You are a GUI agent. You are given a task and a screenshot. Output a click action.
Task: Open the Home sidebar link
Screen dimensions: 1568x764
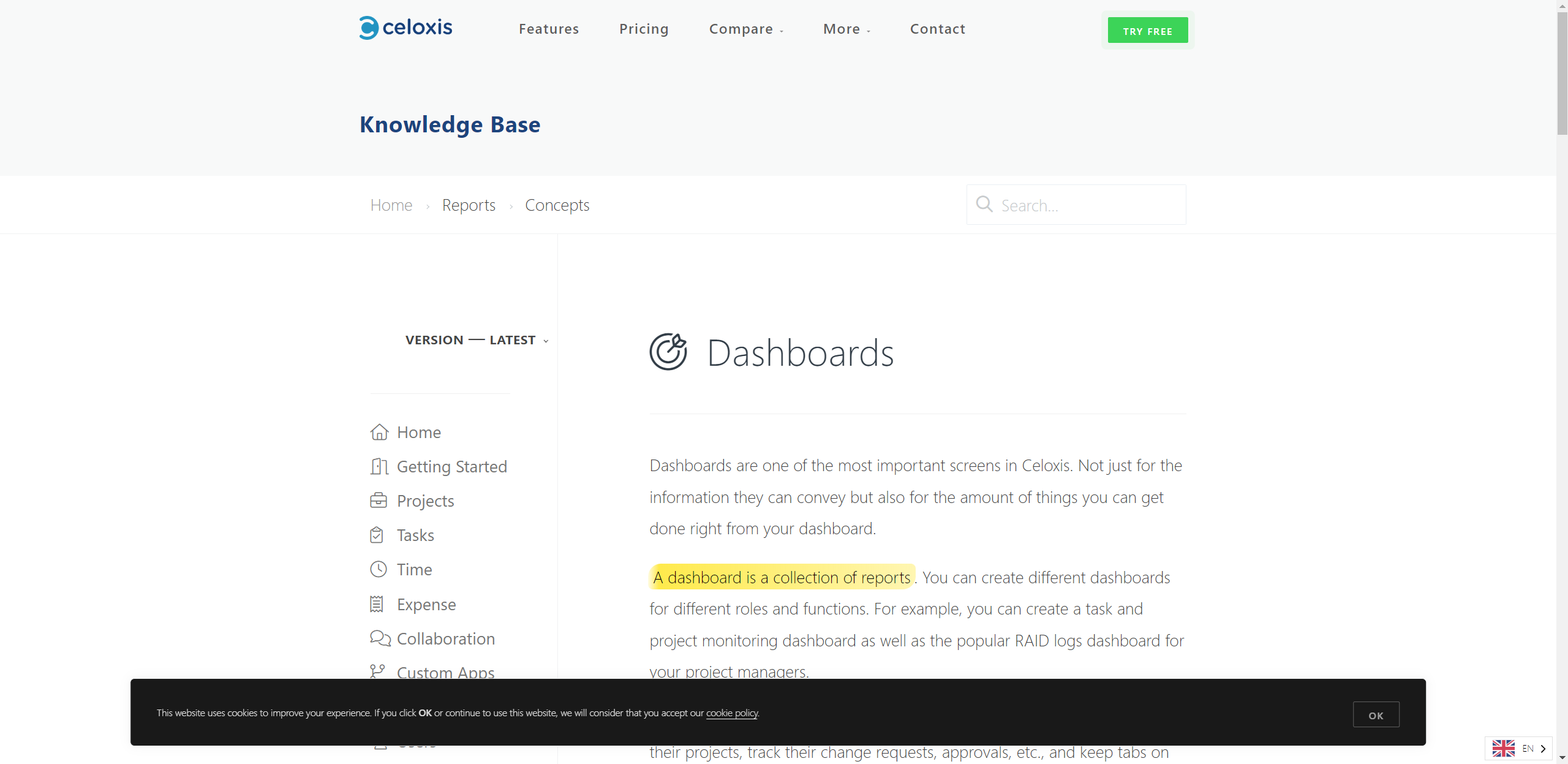coord(419,432)
